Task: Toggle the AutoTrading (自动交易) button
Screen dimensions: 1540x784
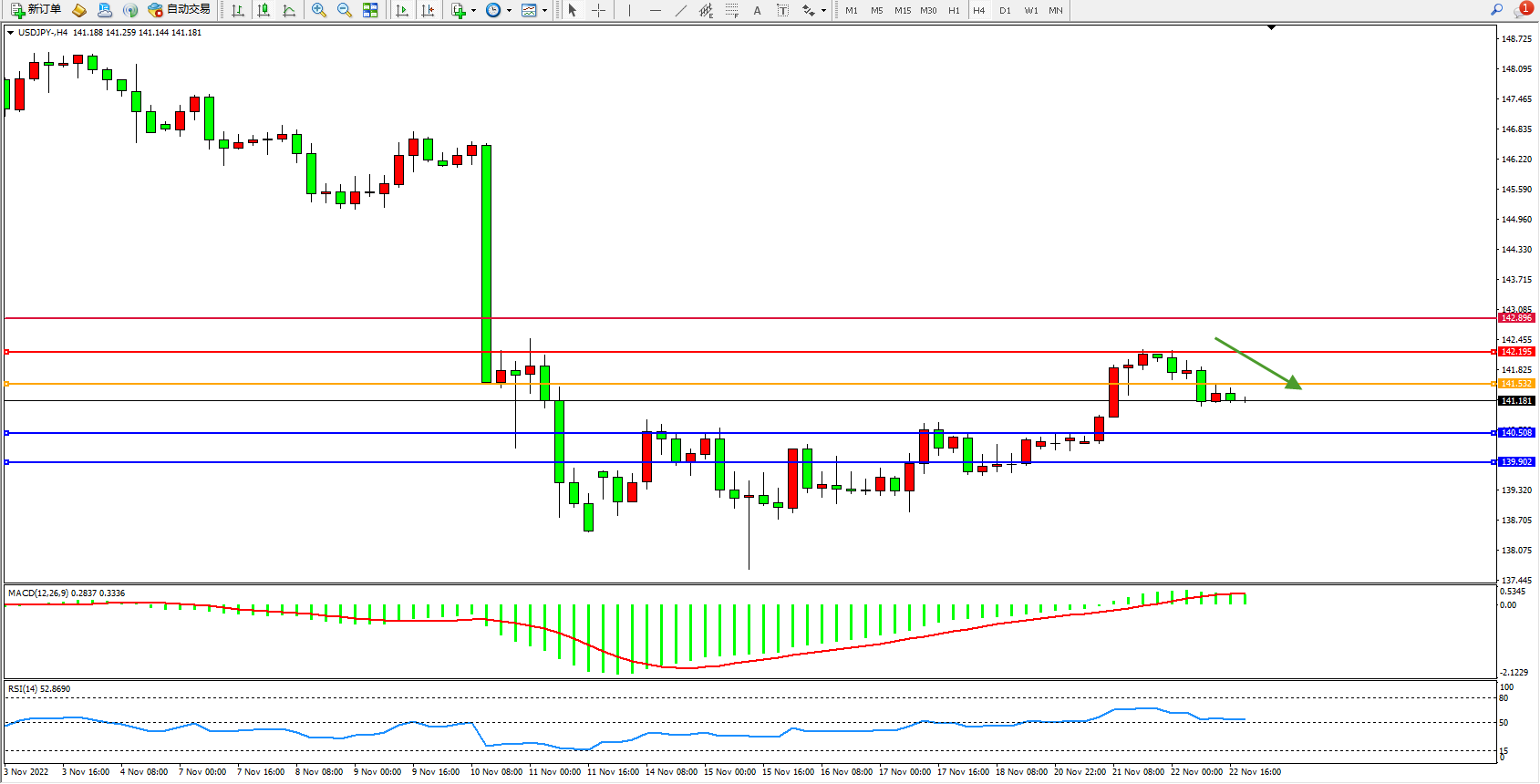Action: point(180,10)
